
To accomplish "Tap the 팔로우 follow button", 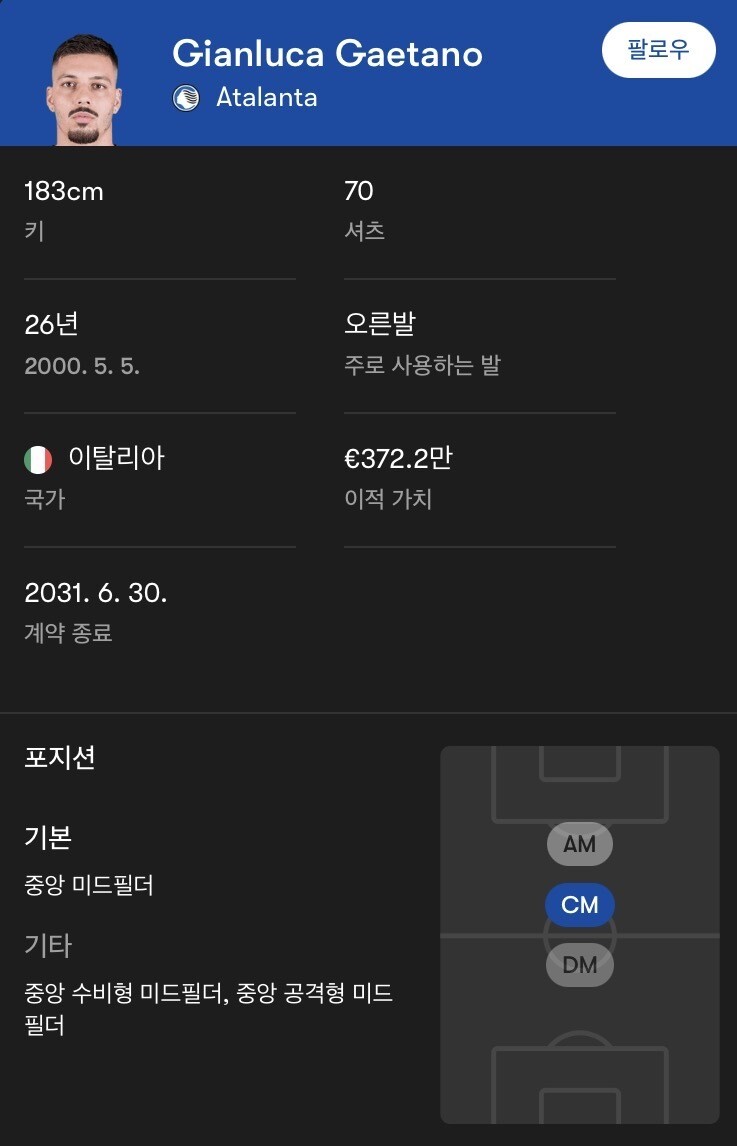I will coord(658,50).
